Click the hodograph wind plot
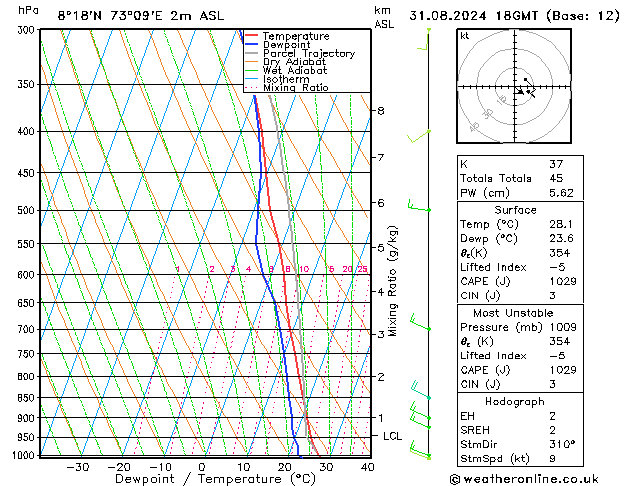 [x=514, y=86]
